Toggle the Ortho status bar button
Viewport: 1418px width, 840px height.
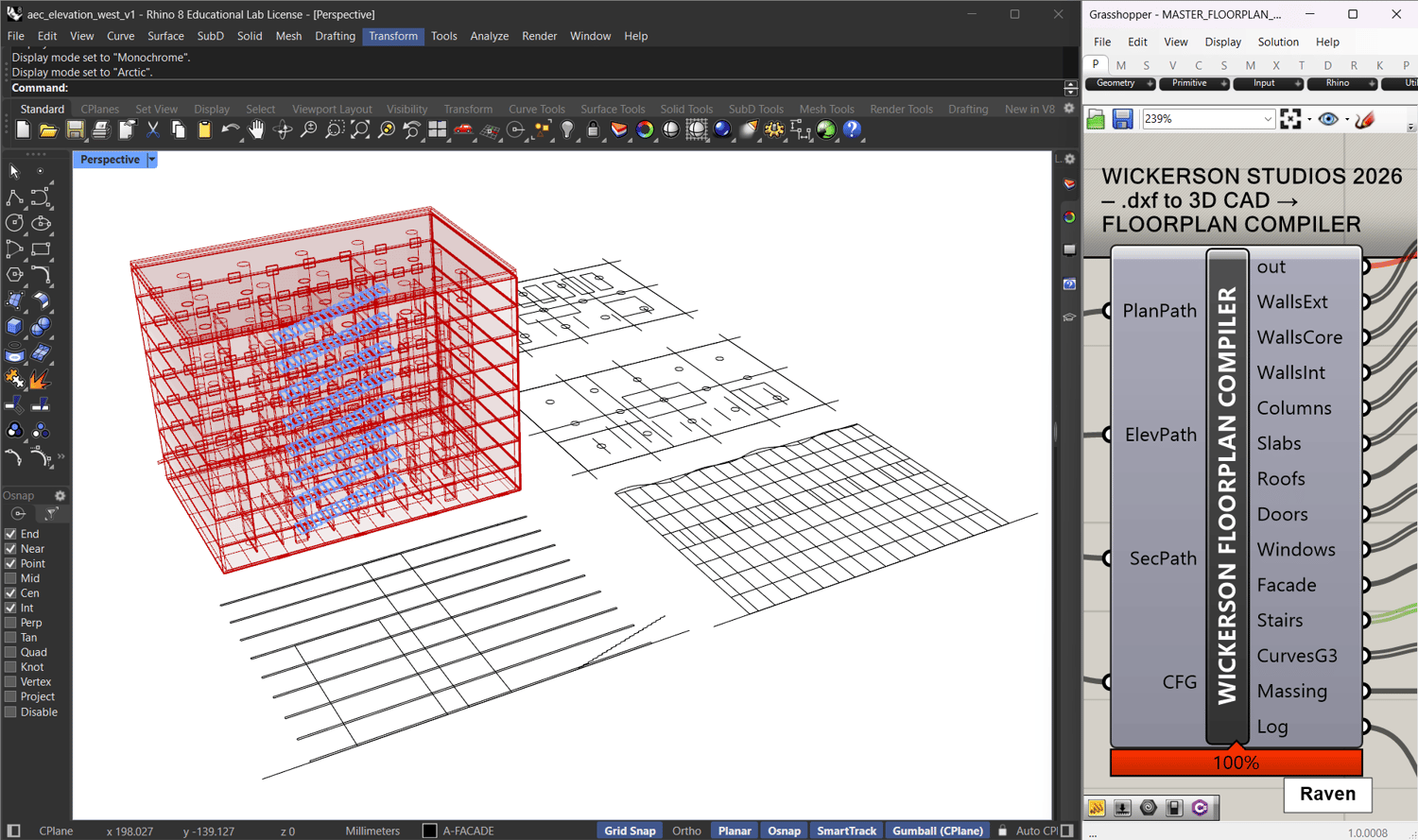(x=686, y=831)
